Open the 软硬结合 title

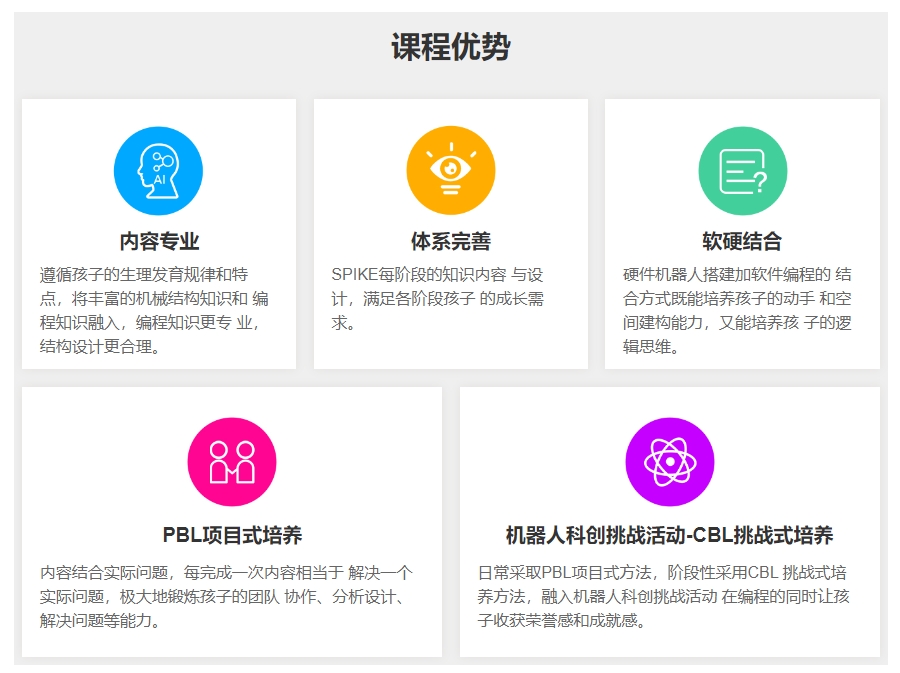pyautogui.click(x=742, y=241)
